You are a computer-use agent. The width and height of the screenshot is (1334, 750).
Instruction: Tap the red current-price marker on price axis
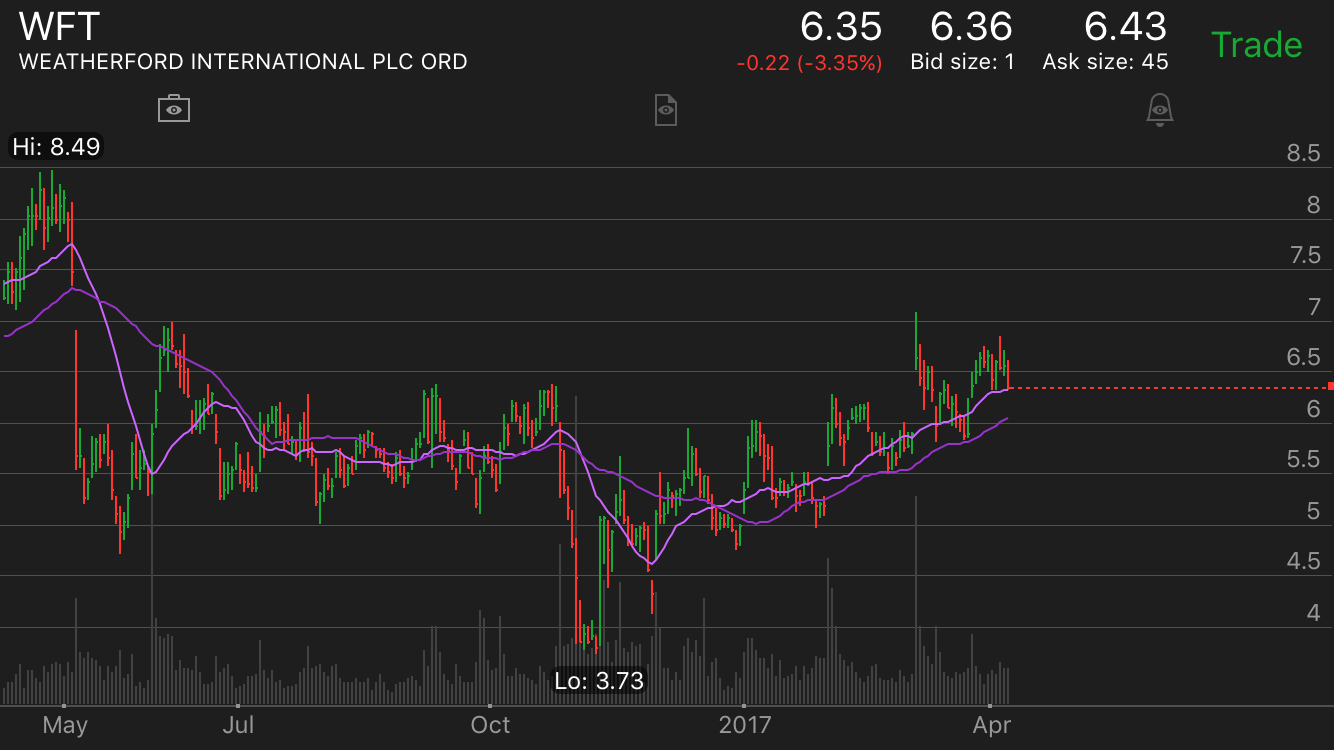[1330, 386]
